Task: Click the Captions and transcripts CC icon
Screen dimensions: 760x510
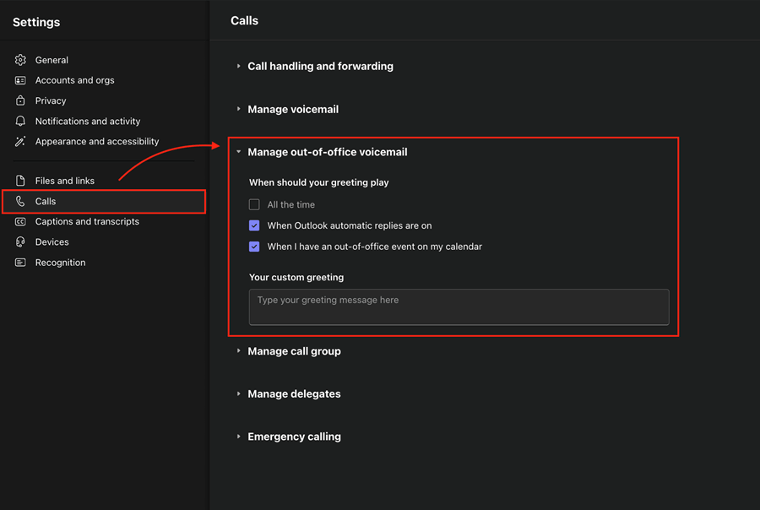Action: 20,222
